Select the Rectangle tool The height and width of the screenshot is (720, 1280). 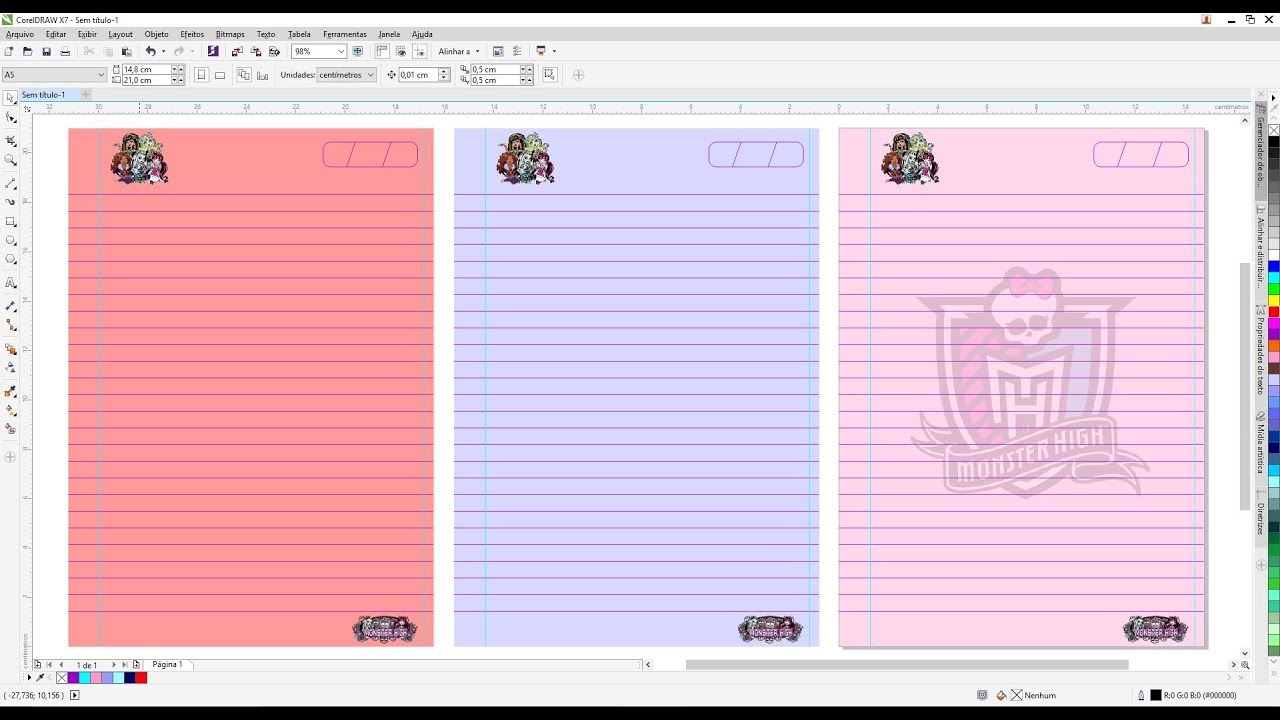[x=11, y=222]
